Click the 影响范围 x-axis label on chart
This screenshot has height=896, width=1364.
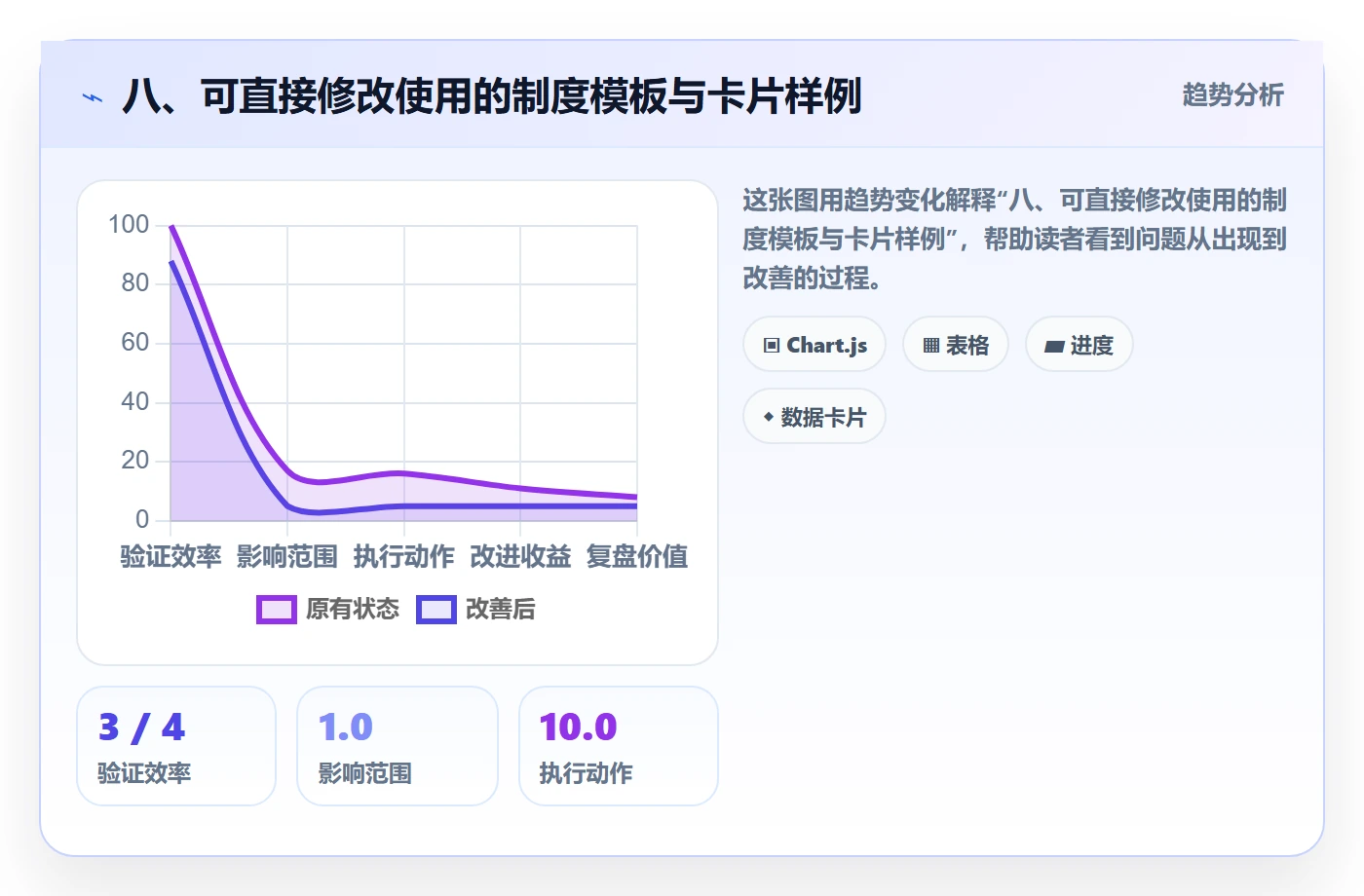[287, 557]
